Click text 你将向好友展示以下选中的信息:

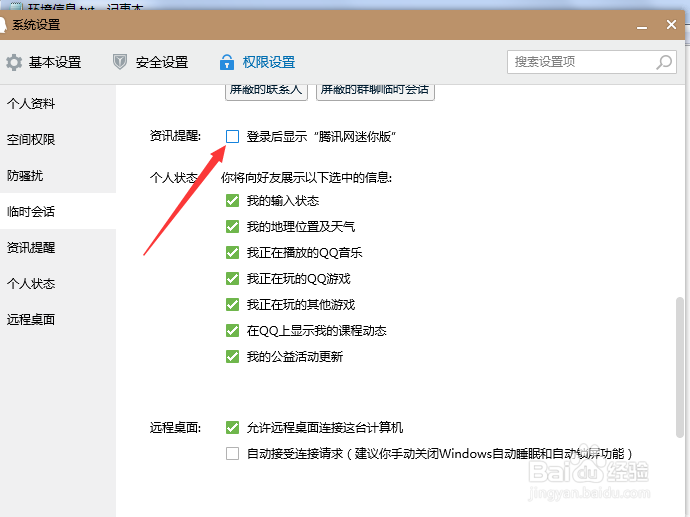tap(306, 178)
